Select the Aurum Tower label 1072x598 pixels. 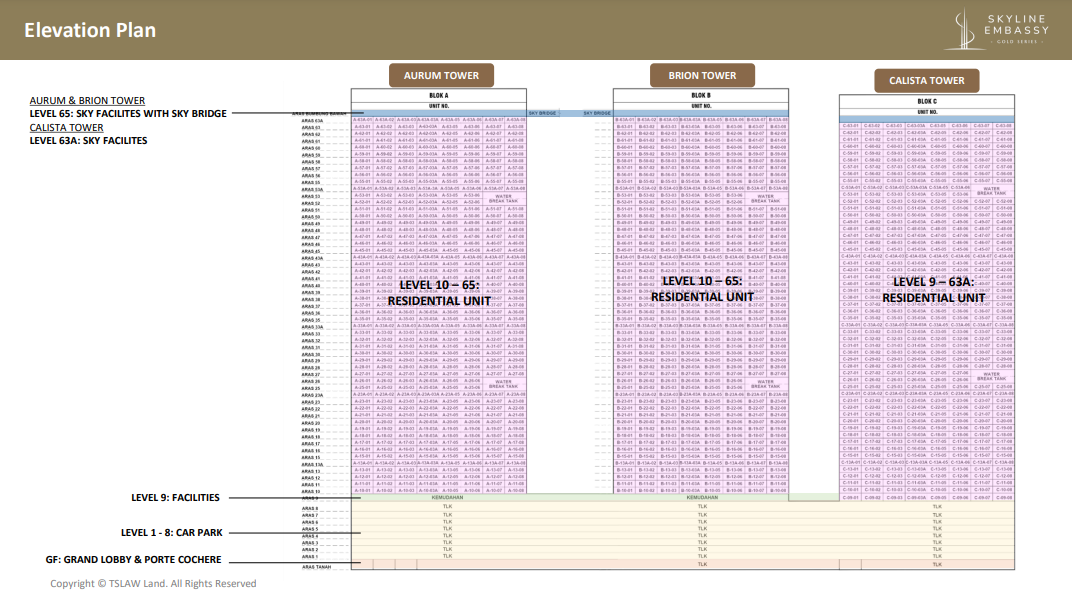(x=440, y=75)
